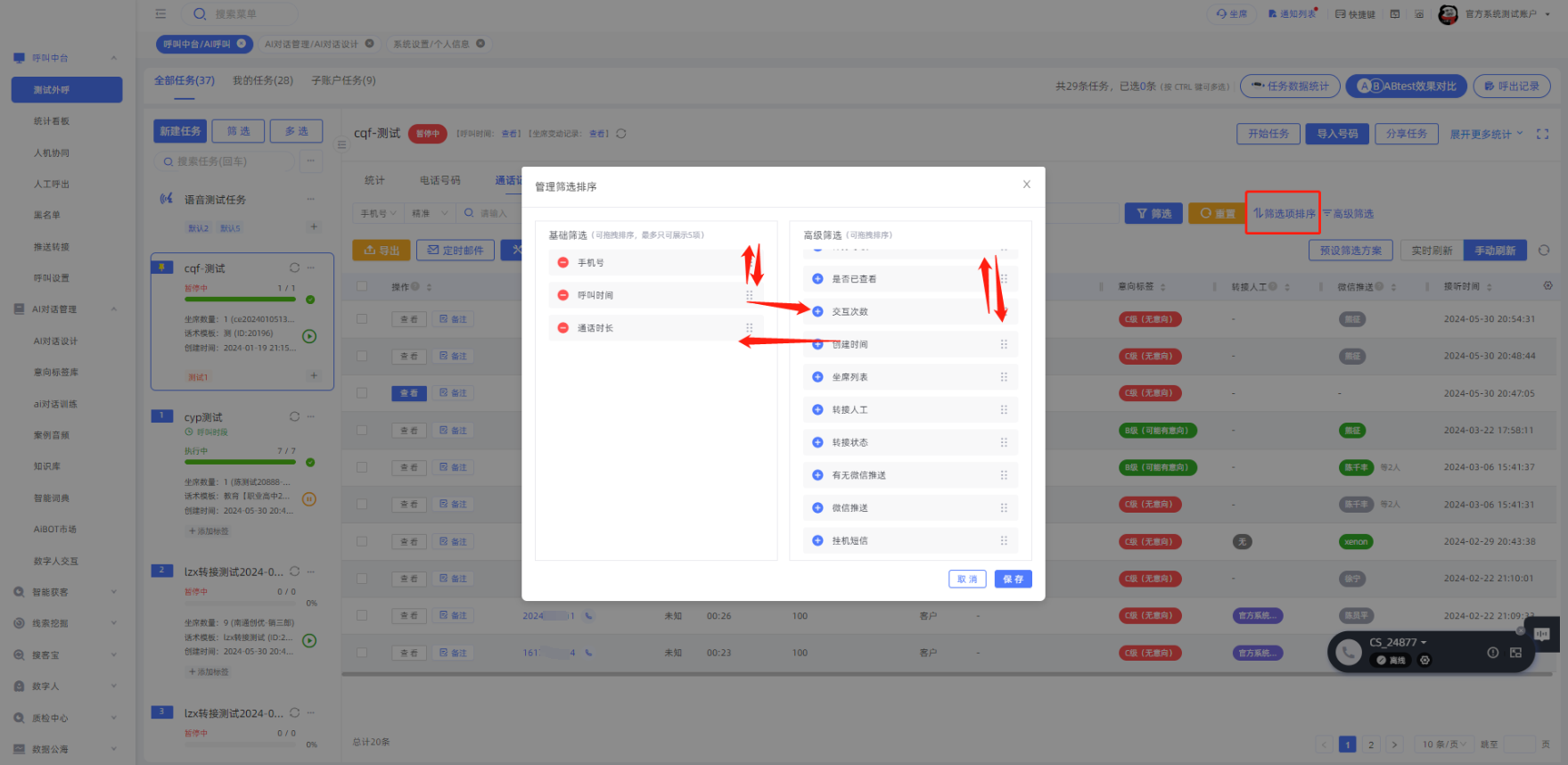Click the plus icon next to 转接人工
This screenshot has height=765, width=1568.
click(x=817, y=410)
